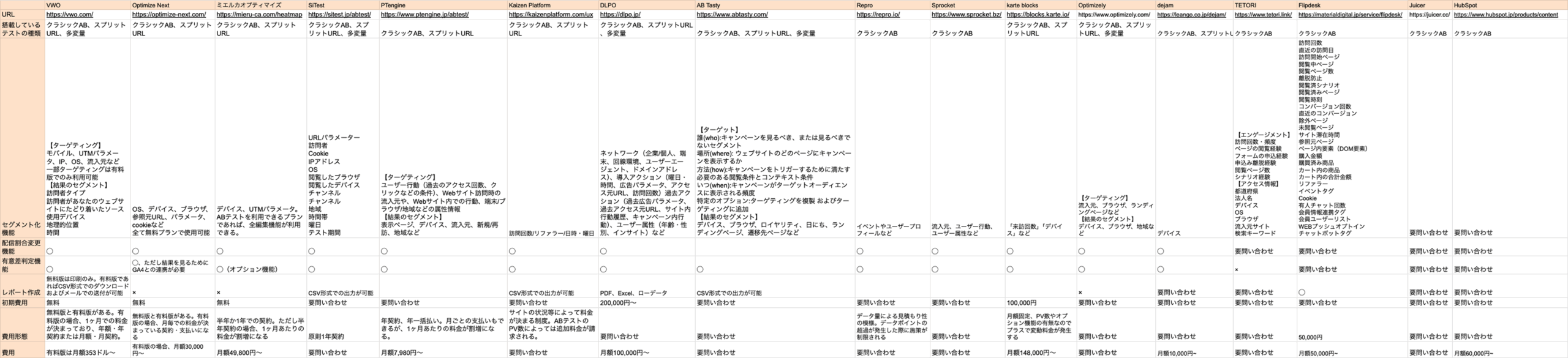Viewport: 1568px width, 358px height.
Task: Select the TETORI header cell
Action: tap(1265, 5)
